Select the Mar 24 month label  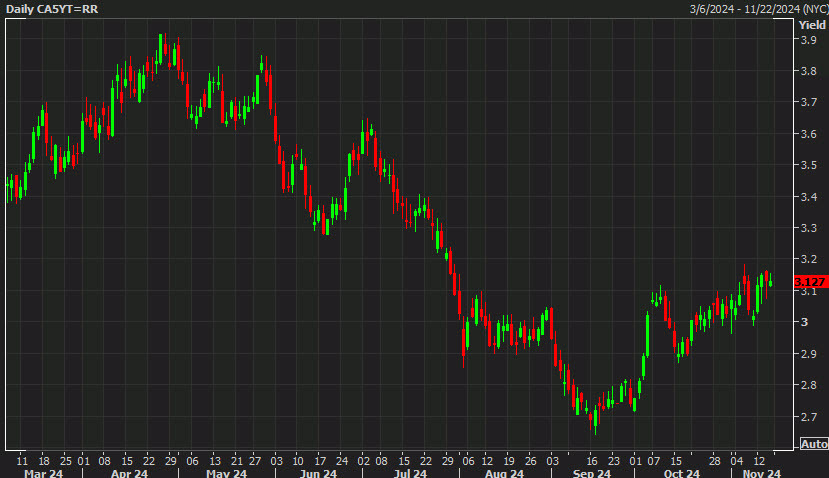click(43, 472)
